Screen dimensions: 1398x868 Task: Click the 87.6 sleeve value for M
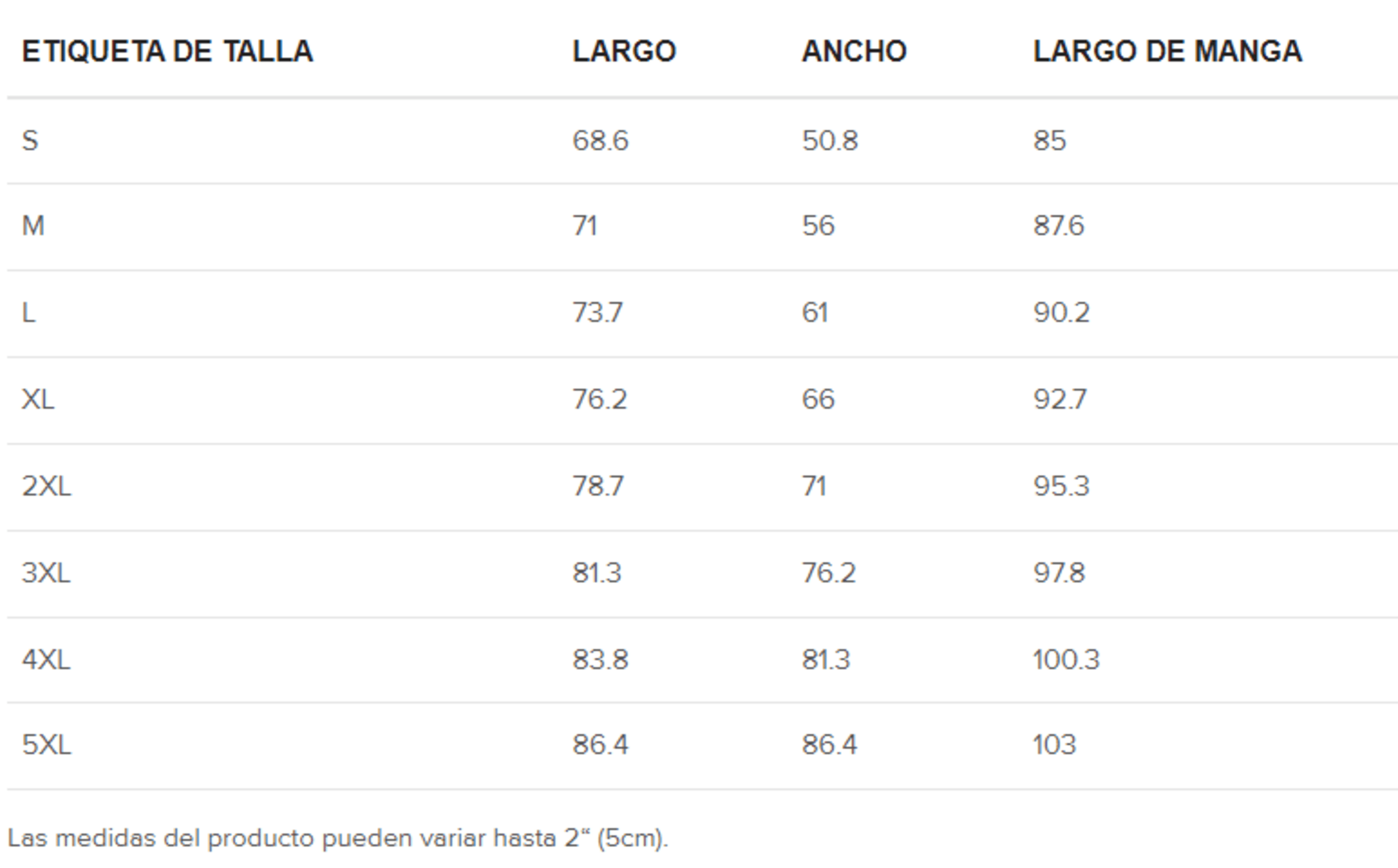click(x=1059, y=226)
